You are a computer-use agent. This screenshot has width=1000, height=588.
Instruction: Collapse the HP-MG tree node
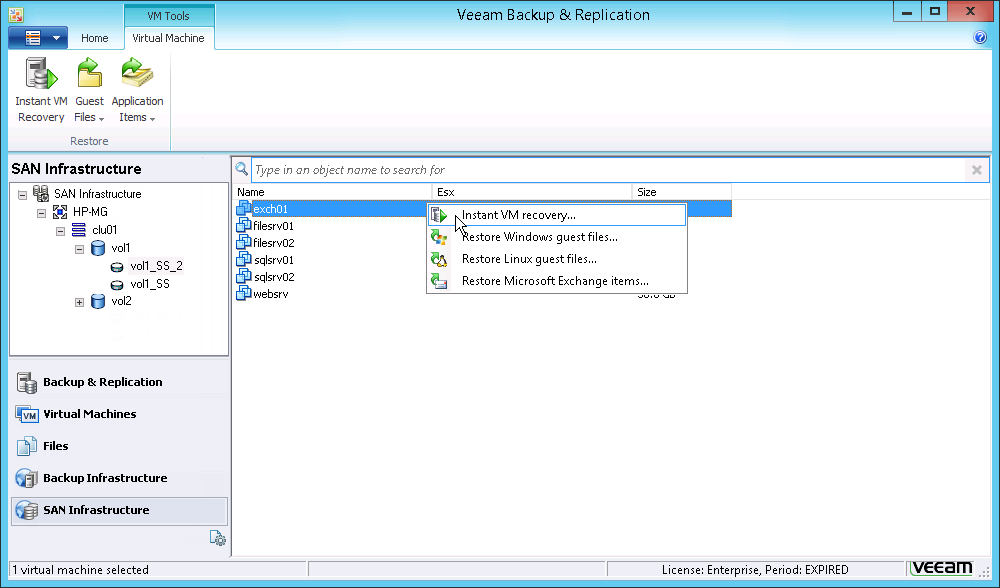point(41,213)
